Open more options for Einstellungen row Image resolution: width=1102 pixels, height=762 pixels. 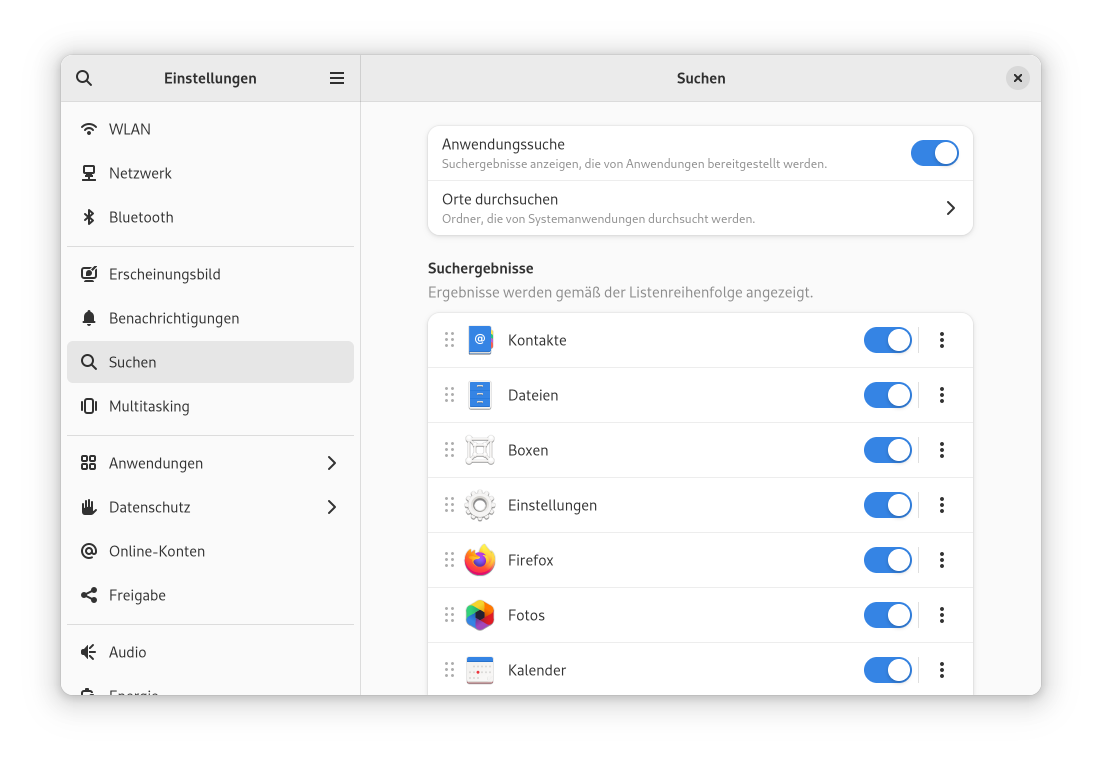(941, 505)
